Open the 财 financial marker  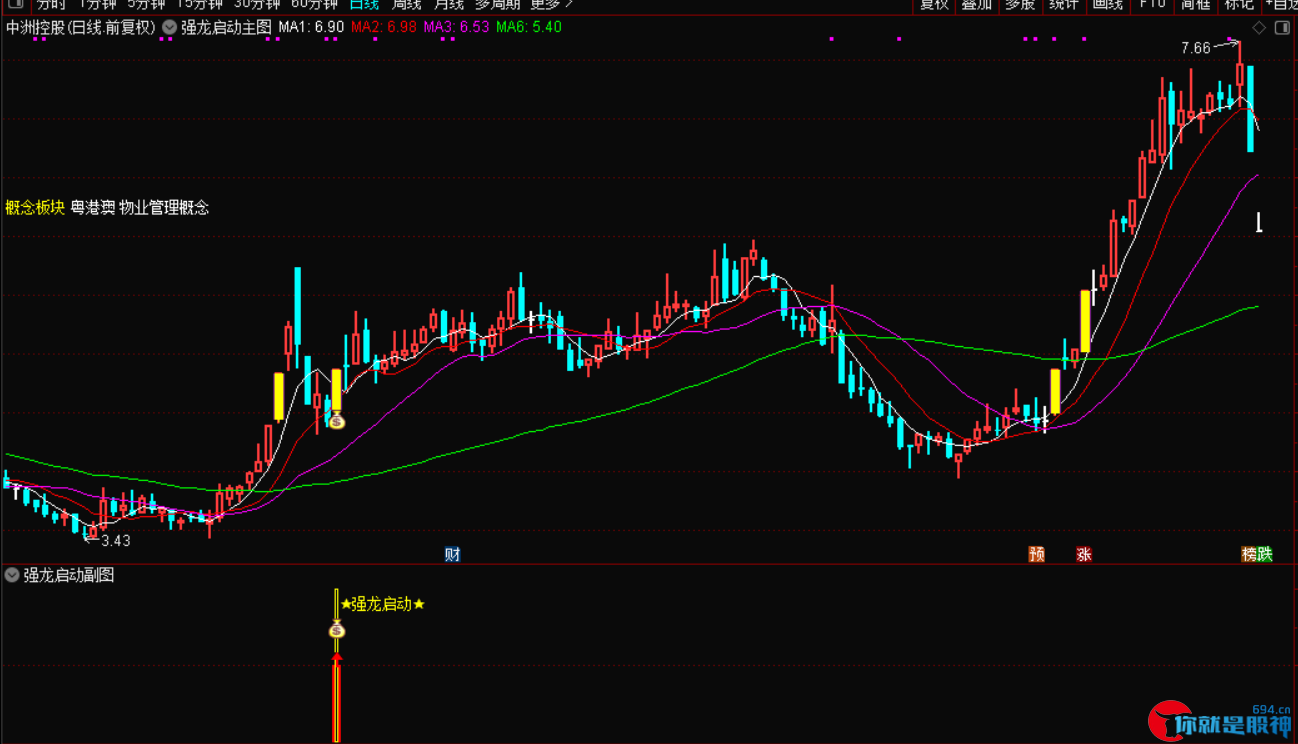(x=453, y=554)
